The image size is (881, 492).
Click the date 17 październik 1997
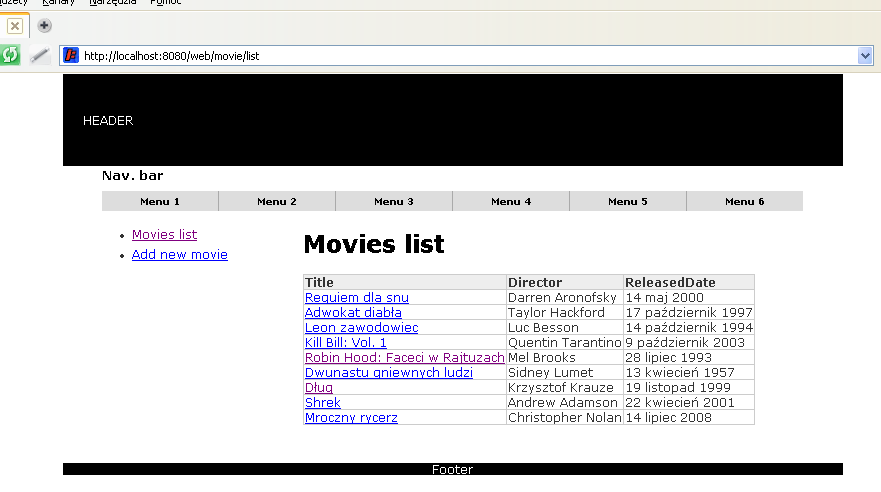tap(689, 312)
